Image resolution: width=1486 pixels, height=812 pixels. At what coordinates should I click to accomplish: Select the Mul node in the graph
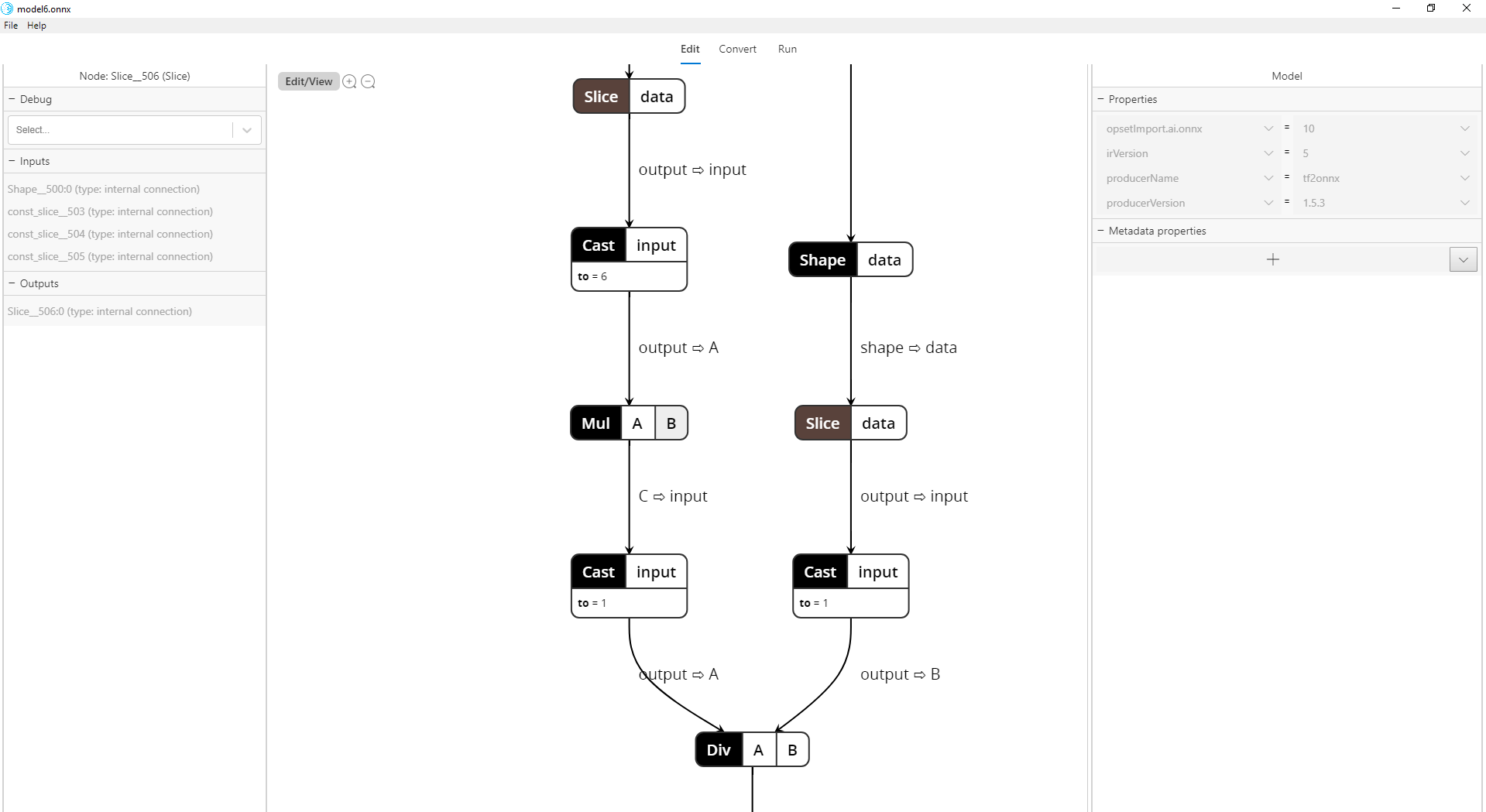(x=595, y=423)
